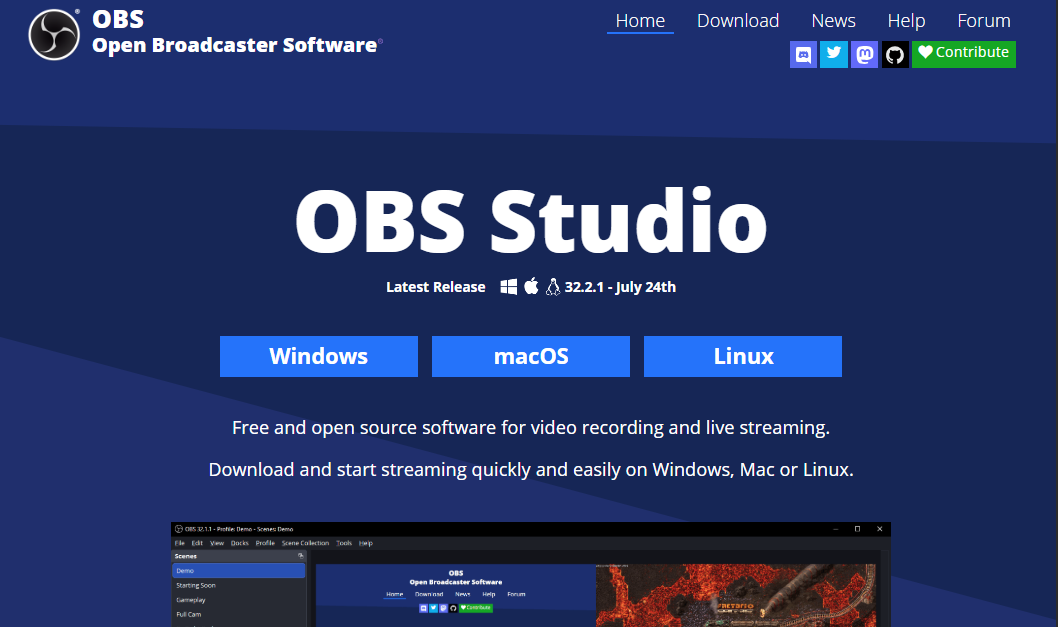Download OBS for macOS button
Viewport: 1058px width, 627px height.
click(x=531, y=356)
